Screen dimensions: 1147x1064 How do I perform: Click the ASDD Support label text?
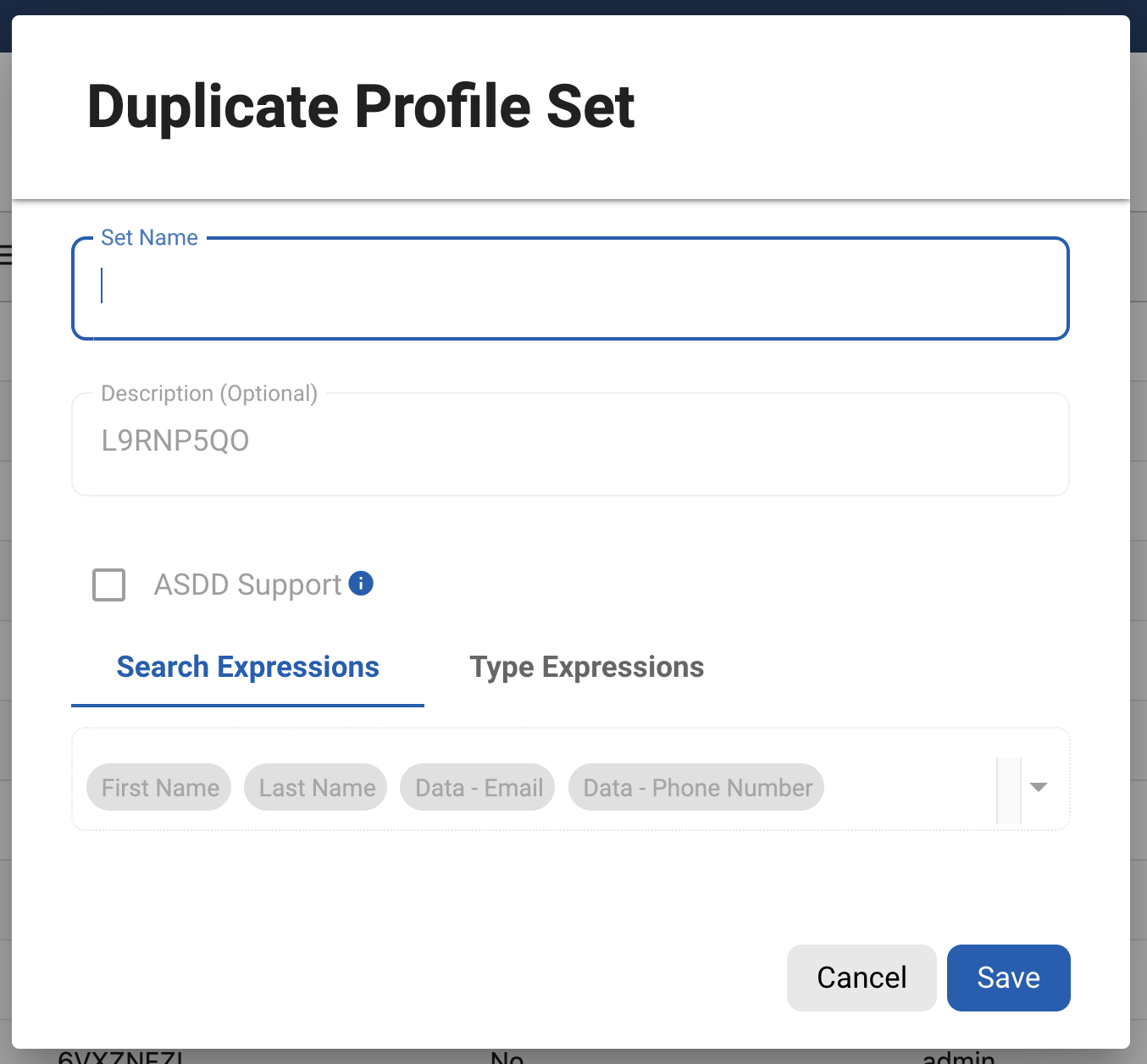click(247, 585)
